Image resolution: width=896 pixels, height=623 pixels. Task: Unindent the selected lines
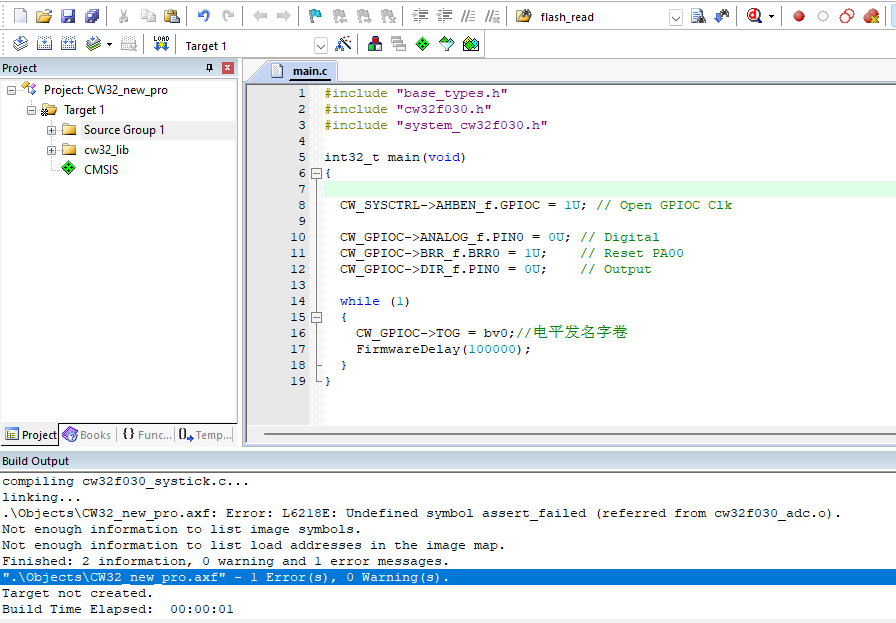pyautogui.click(x=444, y=16)
